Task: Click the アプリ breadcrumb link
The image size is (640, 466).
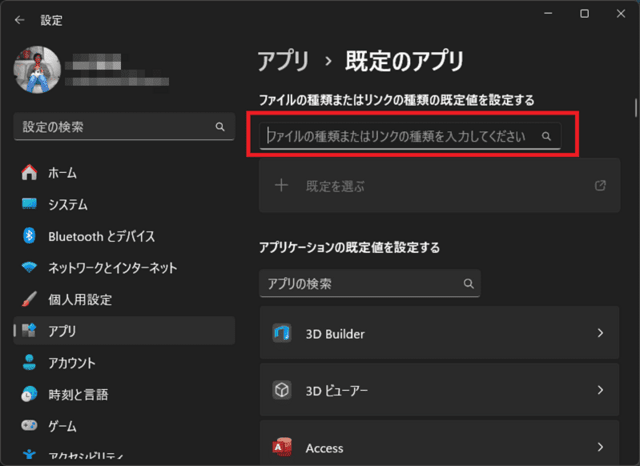Action: [x=283, y=61]
